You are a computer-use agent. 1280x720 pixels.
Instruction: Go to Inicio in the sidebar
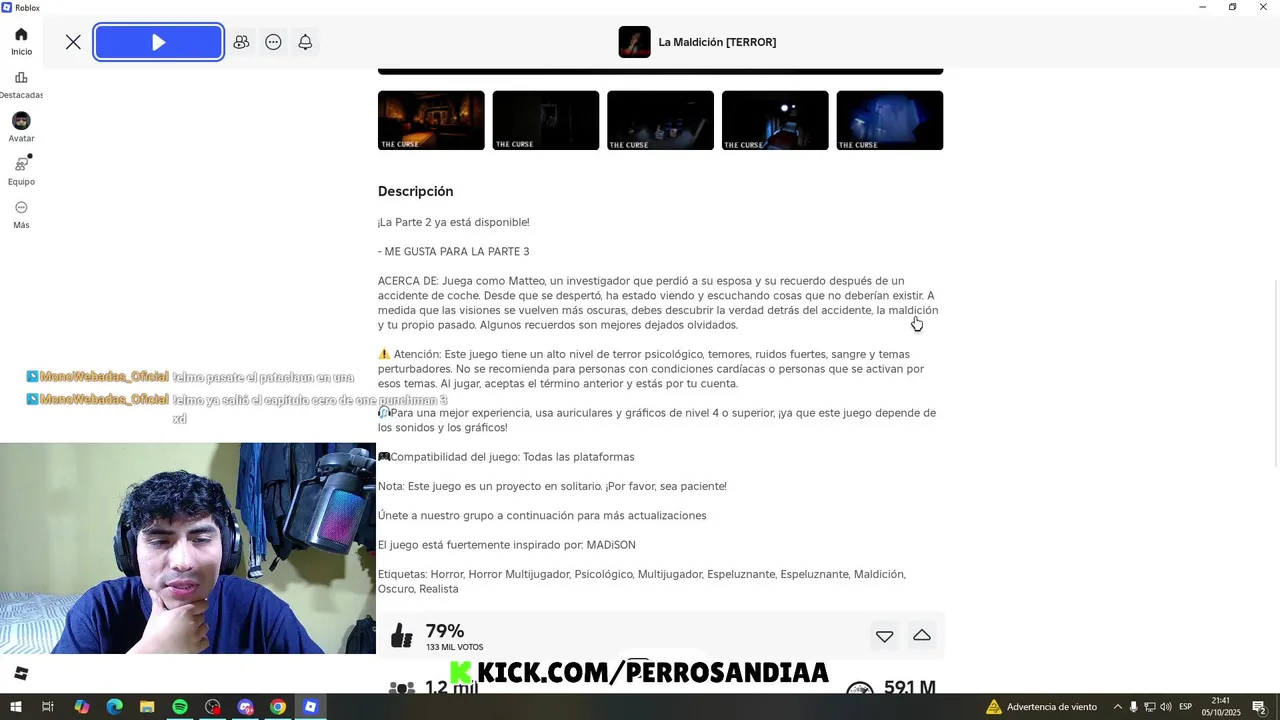(21, 41)
